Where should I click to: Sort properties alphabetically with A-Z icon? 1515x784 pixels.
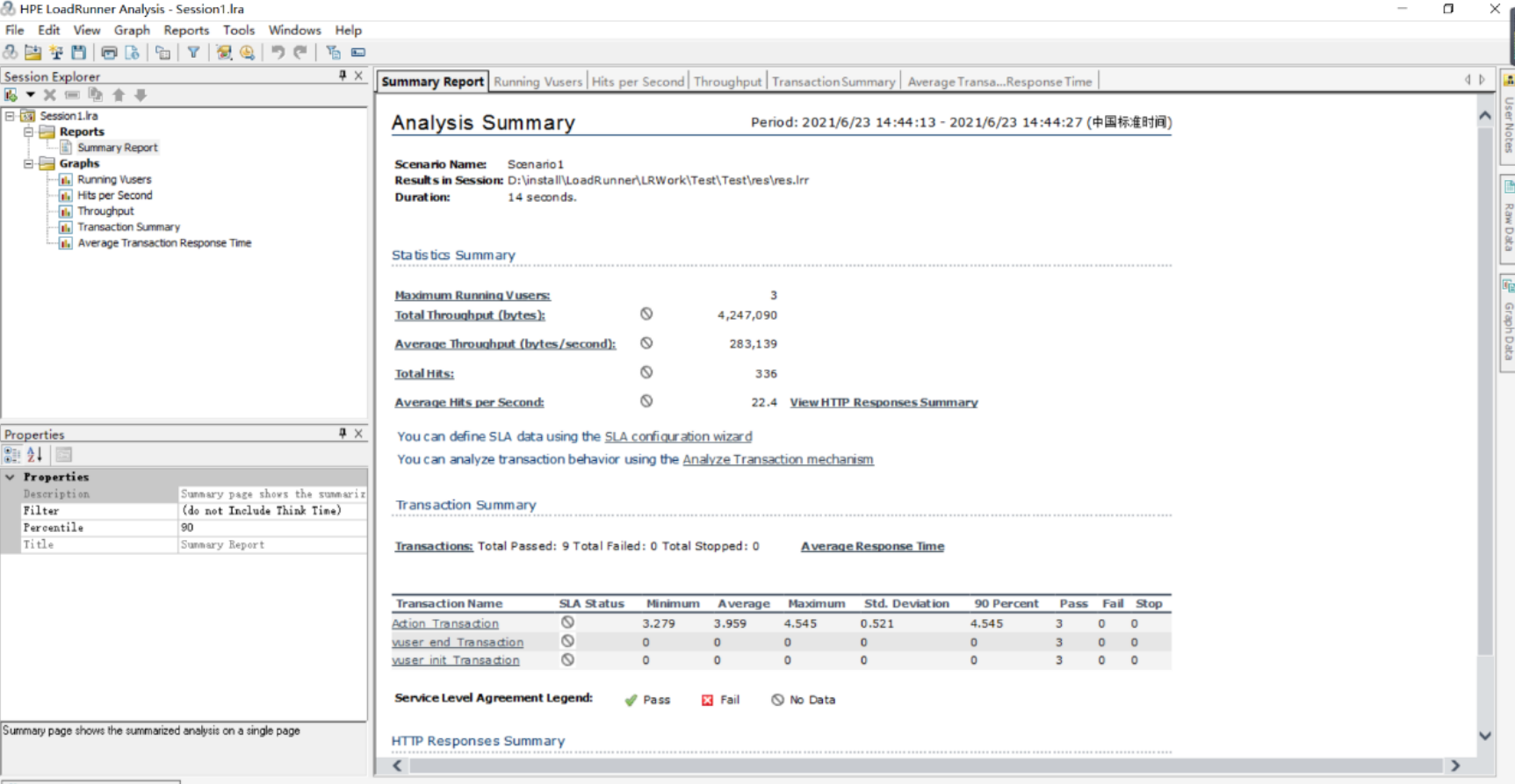coord(34,455)
